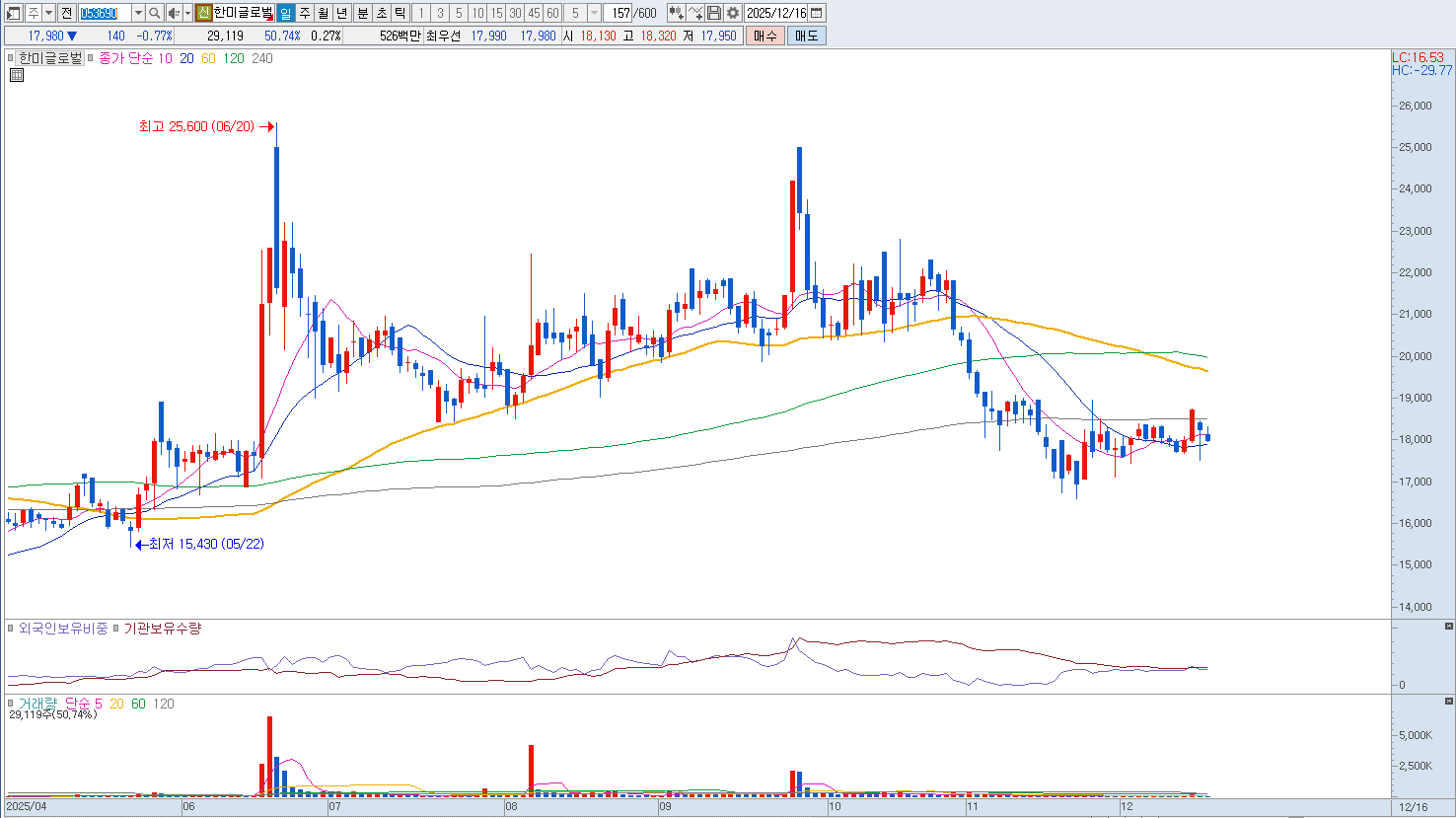1456x818 pixels.
Task: Expand the 주 market type dropdown
Action: 48,13
